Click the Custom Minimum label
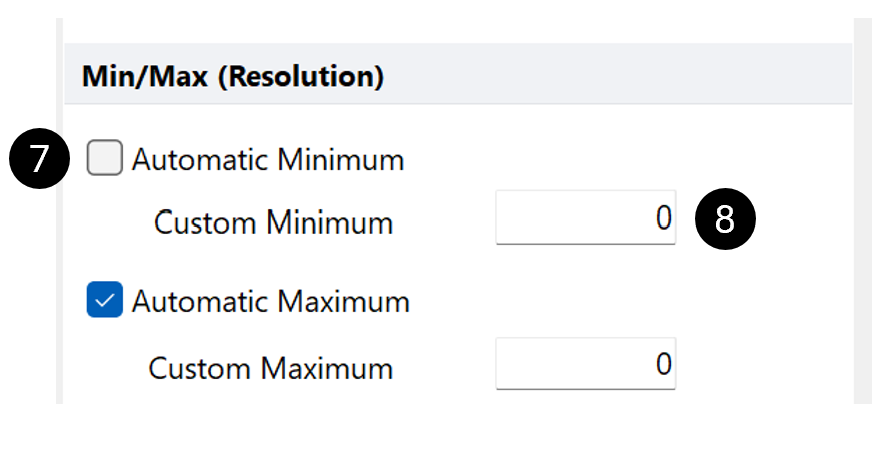 273,222
